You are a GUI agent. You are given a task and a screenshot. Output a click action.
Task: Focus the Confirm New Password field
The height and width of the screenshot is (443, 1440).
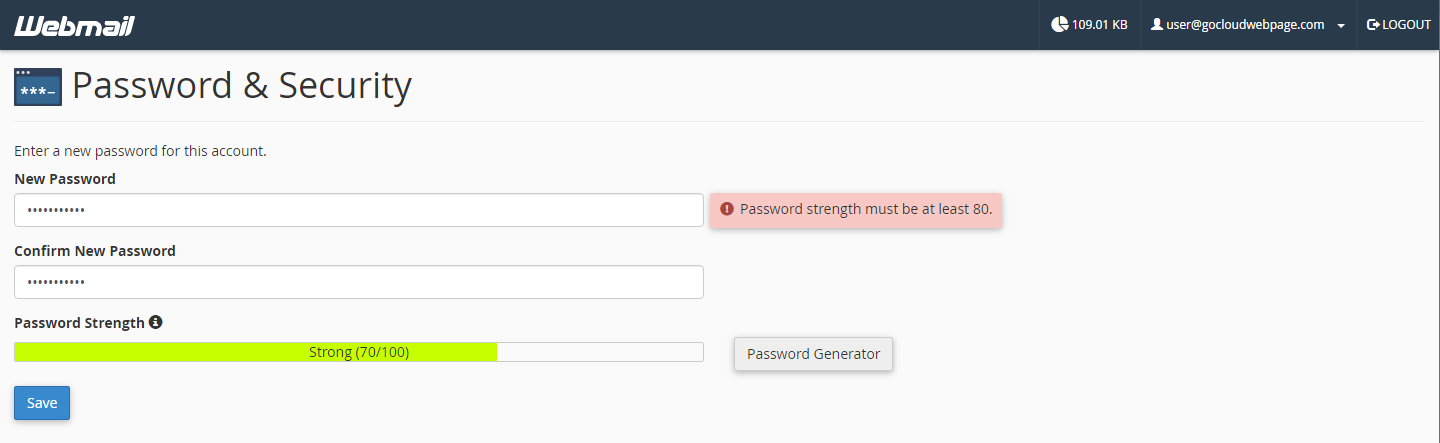(359, 282)
